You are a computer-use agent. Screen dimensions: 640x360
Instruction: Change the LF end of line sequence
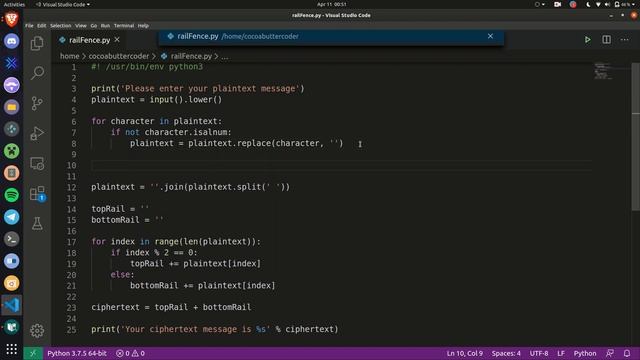(x=561, y=353)
